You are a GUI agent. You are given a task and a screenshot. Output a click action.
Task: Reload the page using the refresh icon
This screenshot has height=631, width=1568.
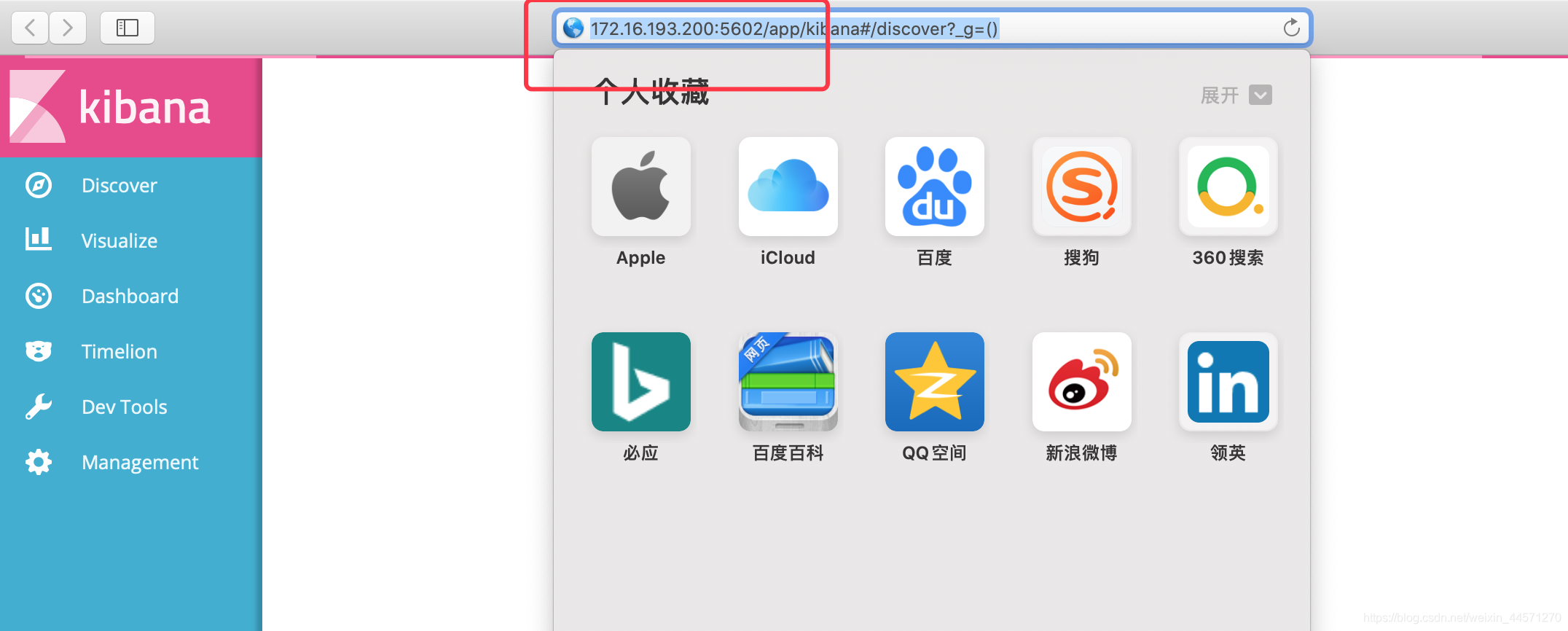coord(1291,28)
